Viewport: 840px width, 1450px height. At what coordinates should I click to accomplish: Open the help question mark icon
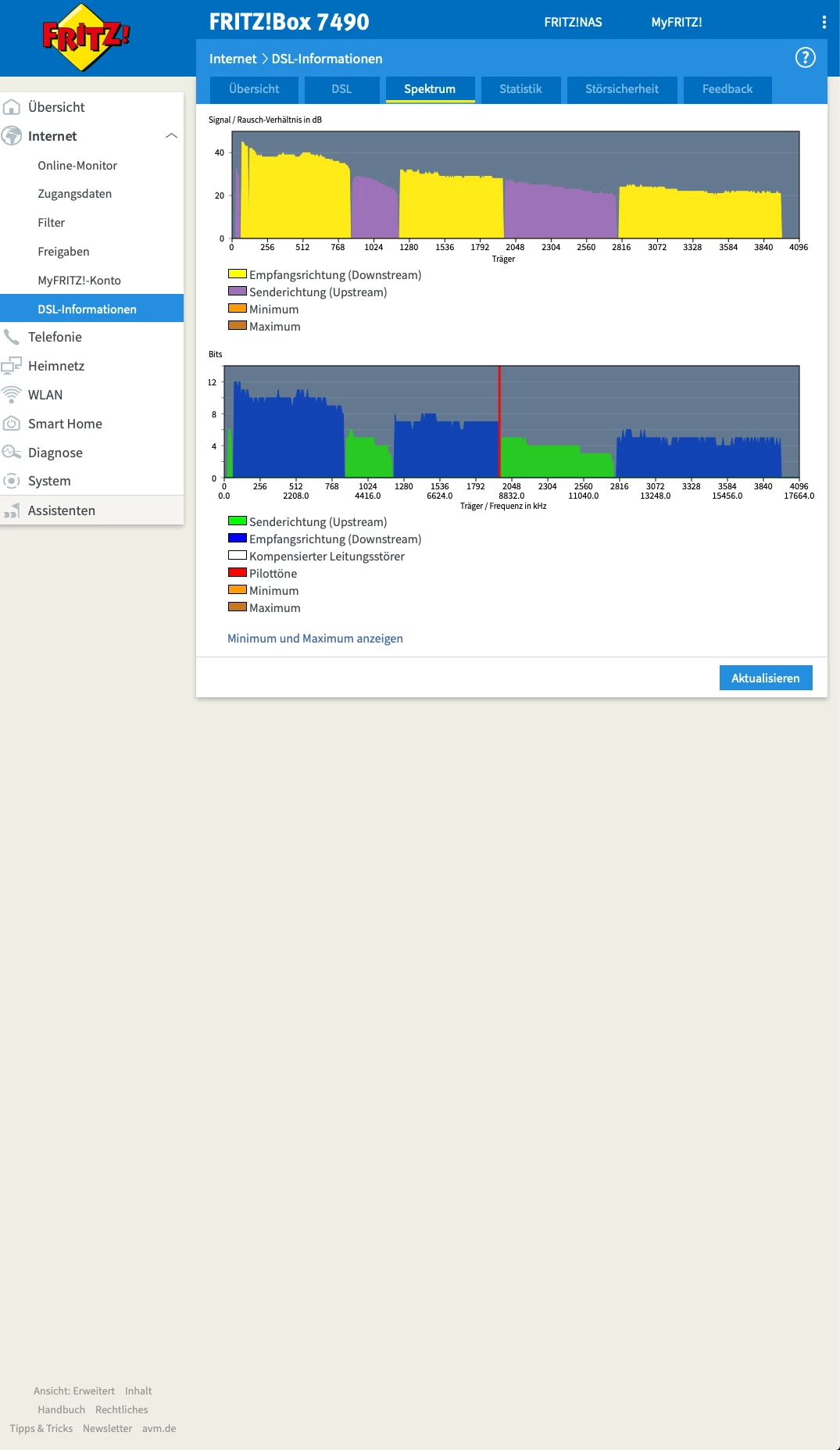tap(805, 58)
